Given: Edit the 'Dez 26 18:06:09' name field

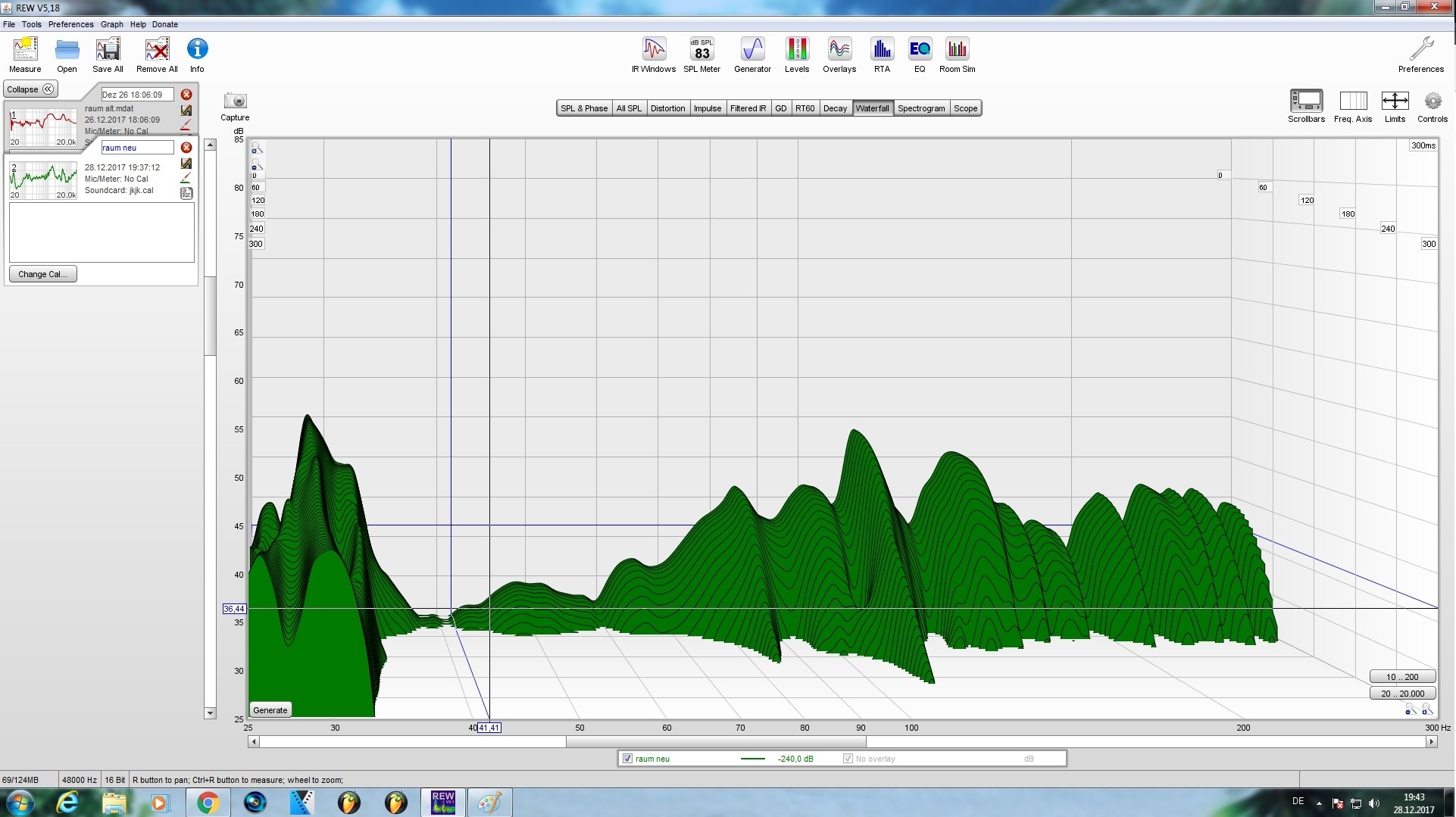Looking at the screenshot, I should tap(137, 95).
